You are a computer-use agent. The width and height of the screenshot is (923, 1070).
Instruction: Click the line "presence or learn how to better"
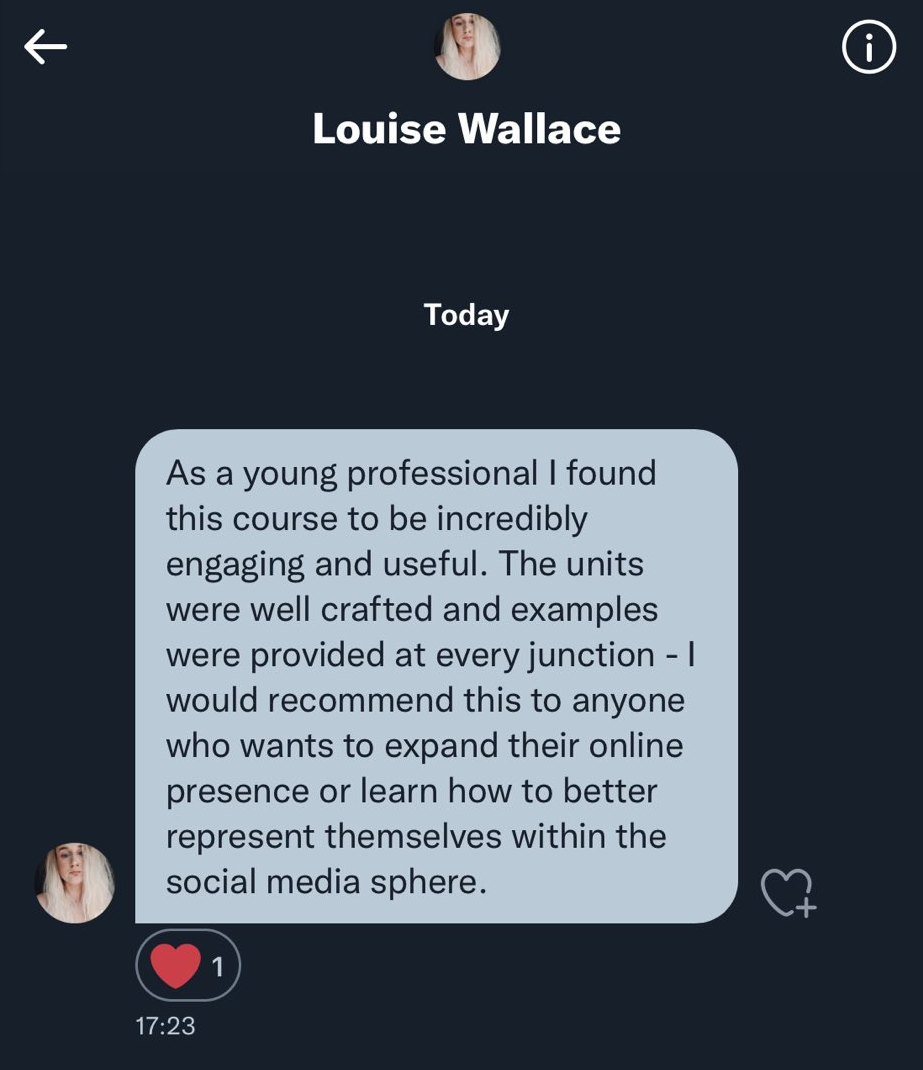click(411, 792)
